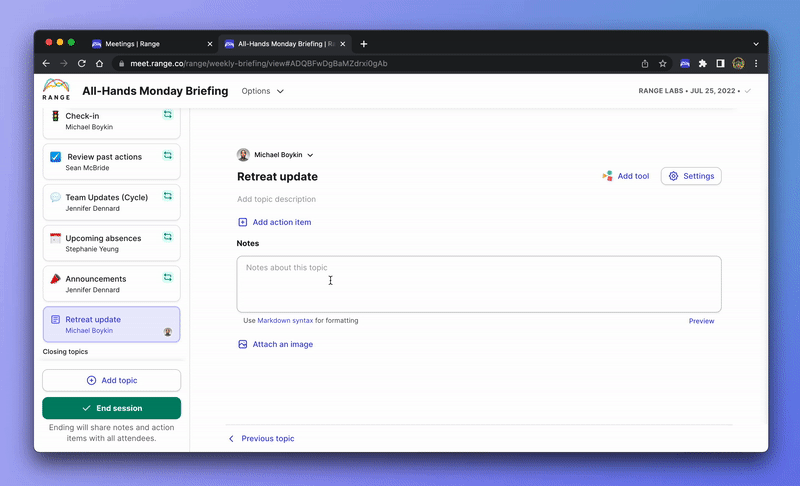Open the Check-in topic traffic light icon
This screenshot has width=800, height=486.
[x=55, y=116]
